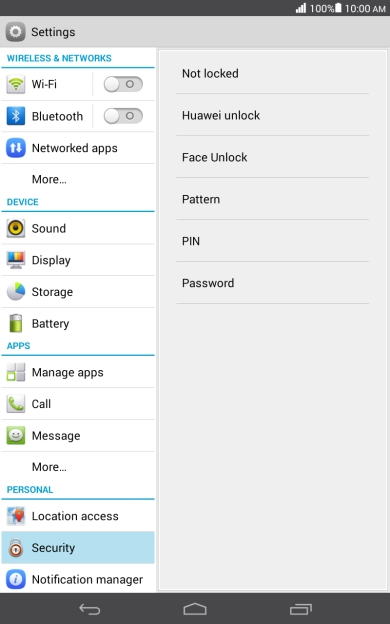Image resolution: width=390 pixels, height=624 pixels.
Task: Expand More under Apps section
Action: [78, 467]
